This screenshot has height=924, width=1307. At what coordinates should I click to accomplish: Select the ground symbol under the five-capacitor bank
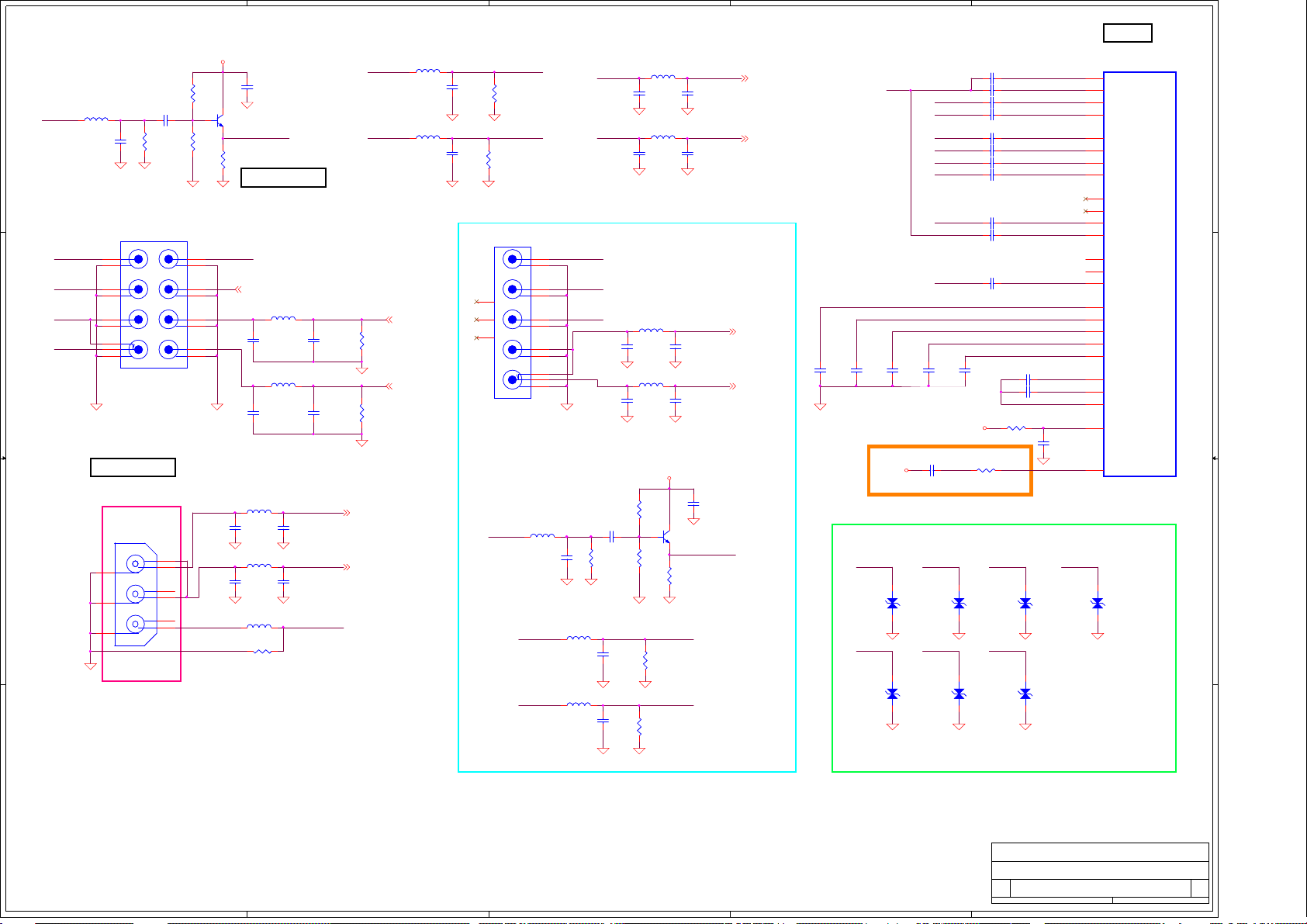(x=820, y=406)
